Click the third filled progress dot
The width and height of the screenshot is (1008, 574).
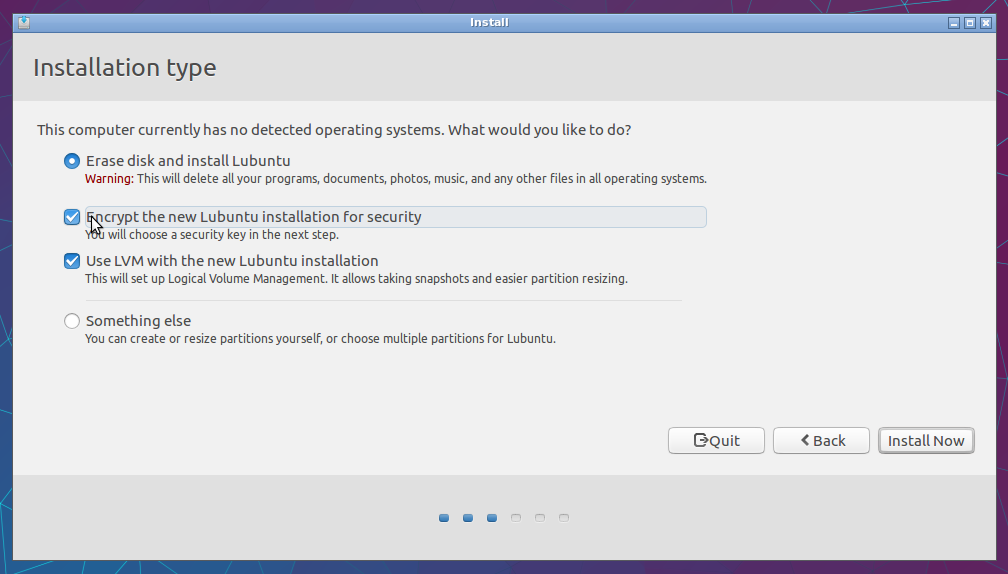click(492, 518)
